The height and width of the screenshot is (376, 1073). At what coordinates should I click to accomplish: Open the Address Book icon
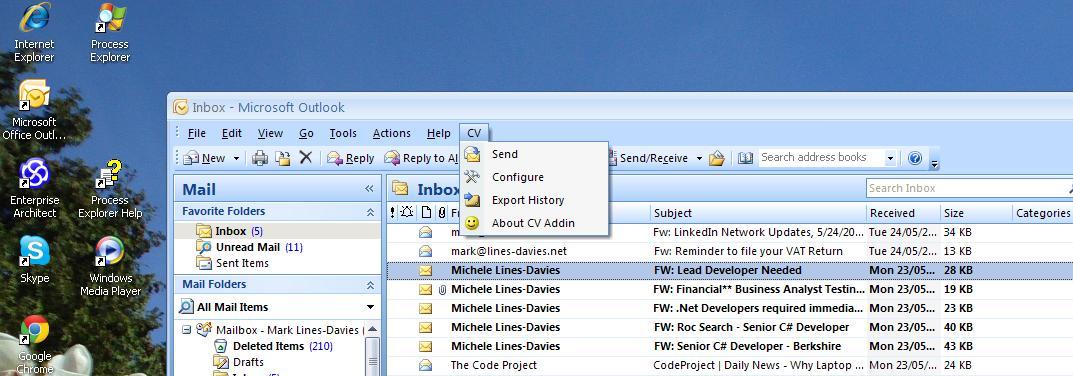[x=745, y=158]
